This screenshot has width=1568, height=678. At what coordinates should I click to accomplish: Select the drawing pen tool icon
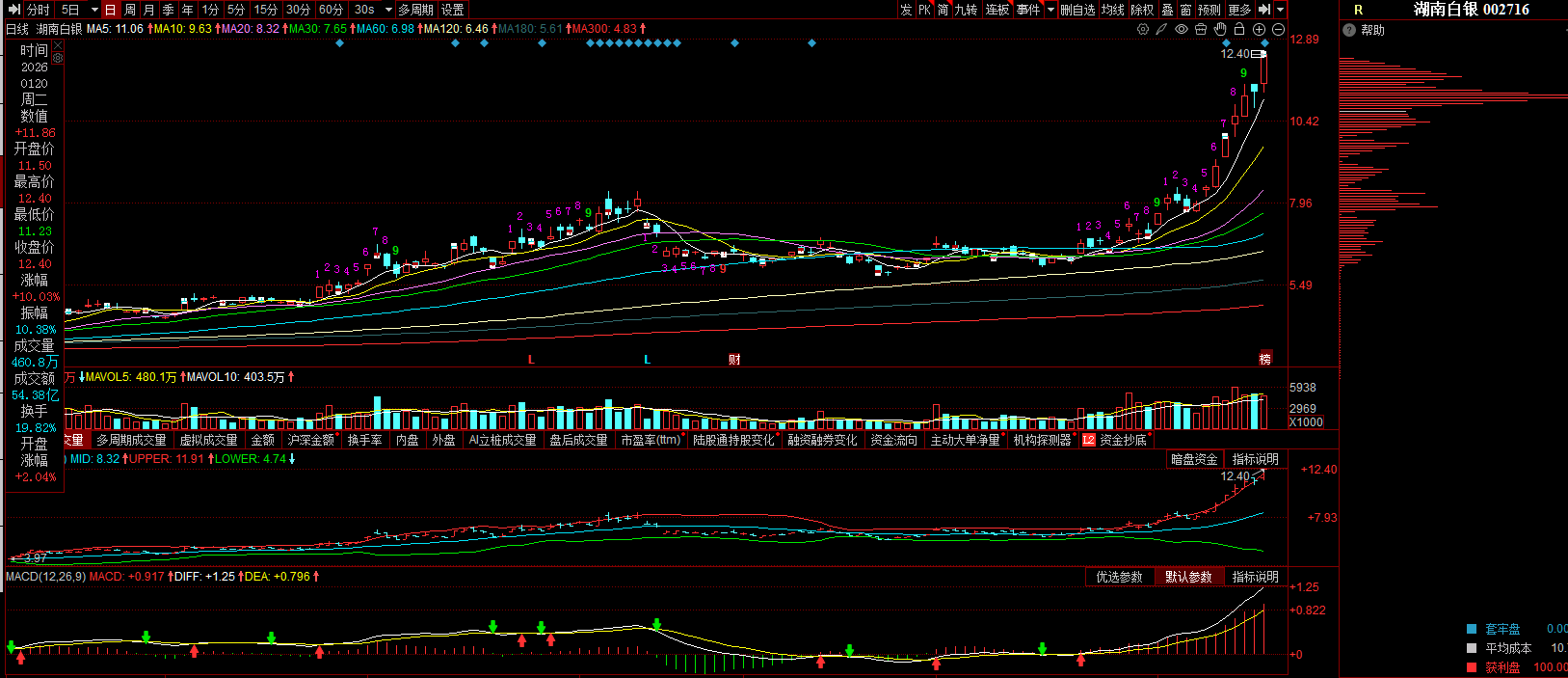pyautogui.click(x=1162, y=29)
